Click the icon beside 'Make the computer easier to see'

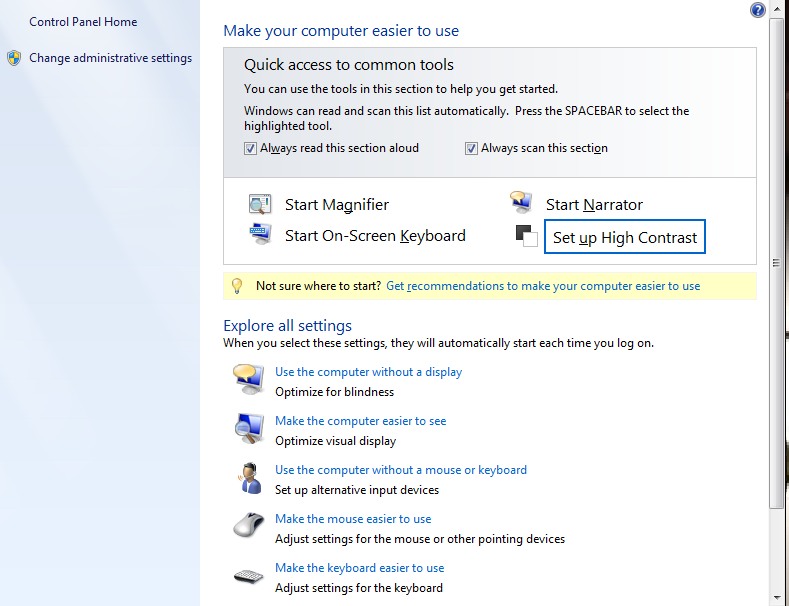pos(248,429)
